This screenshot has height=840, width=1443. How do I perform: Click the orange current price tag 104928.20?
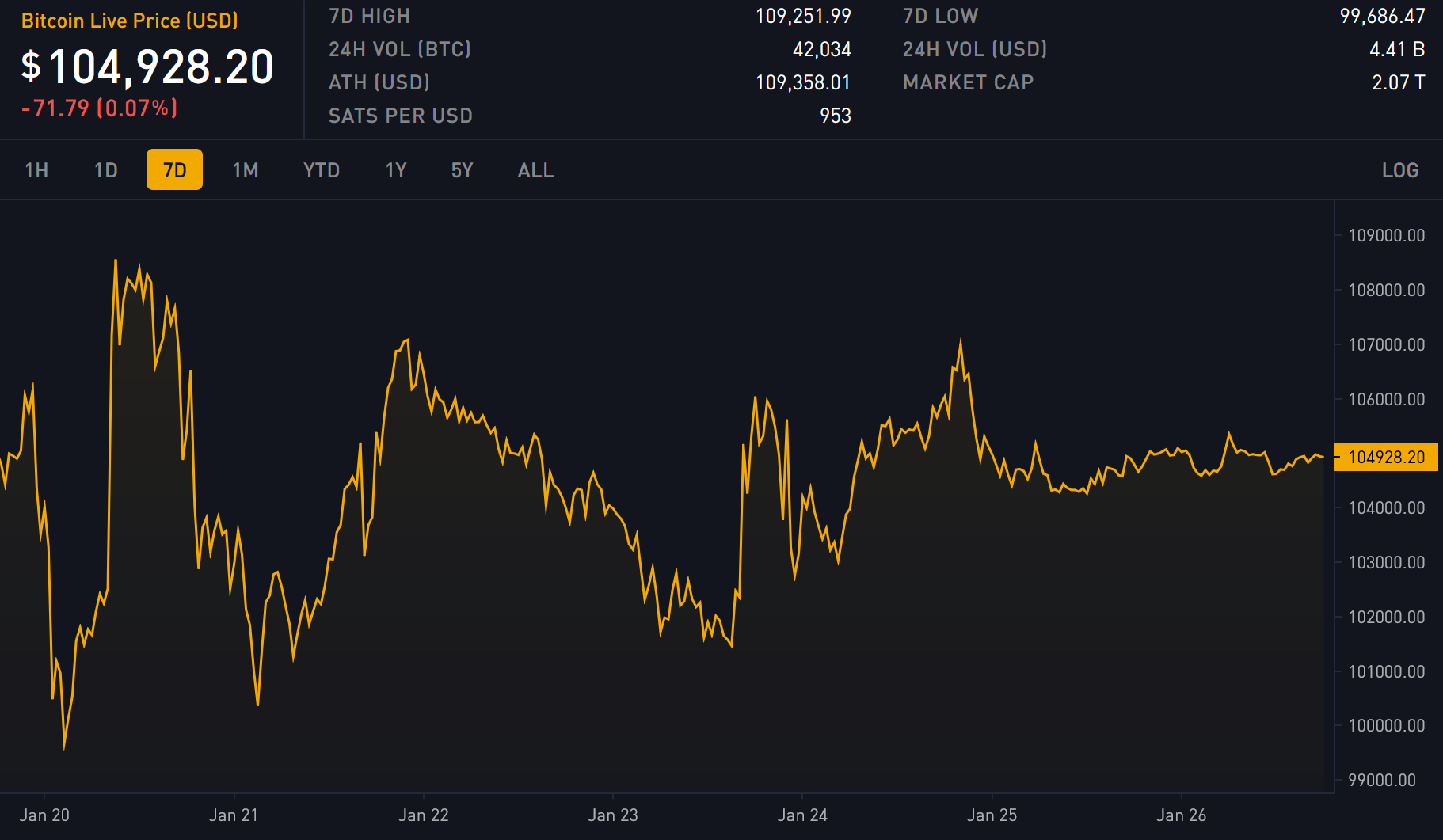[1385, 457]
